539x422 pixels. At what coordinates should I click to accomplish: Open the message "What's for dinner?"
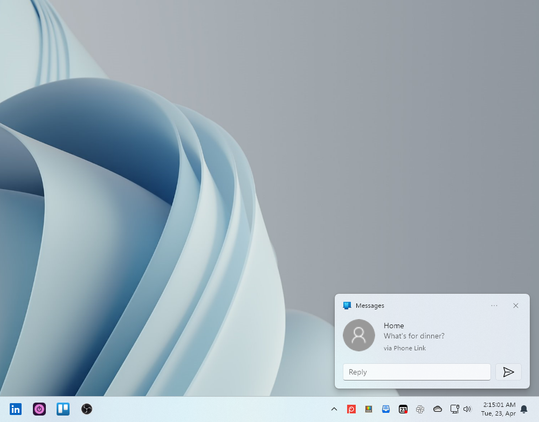coord(414,336)
